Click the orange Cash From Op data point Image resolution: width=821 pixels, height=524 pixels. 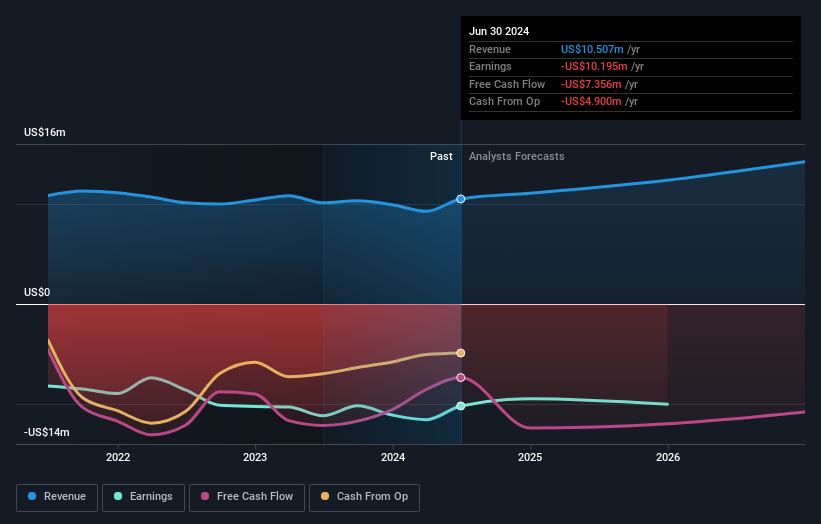click(461, 353)
